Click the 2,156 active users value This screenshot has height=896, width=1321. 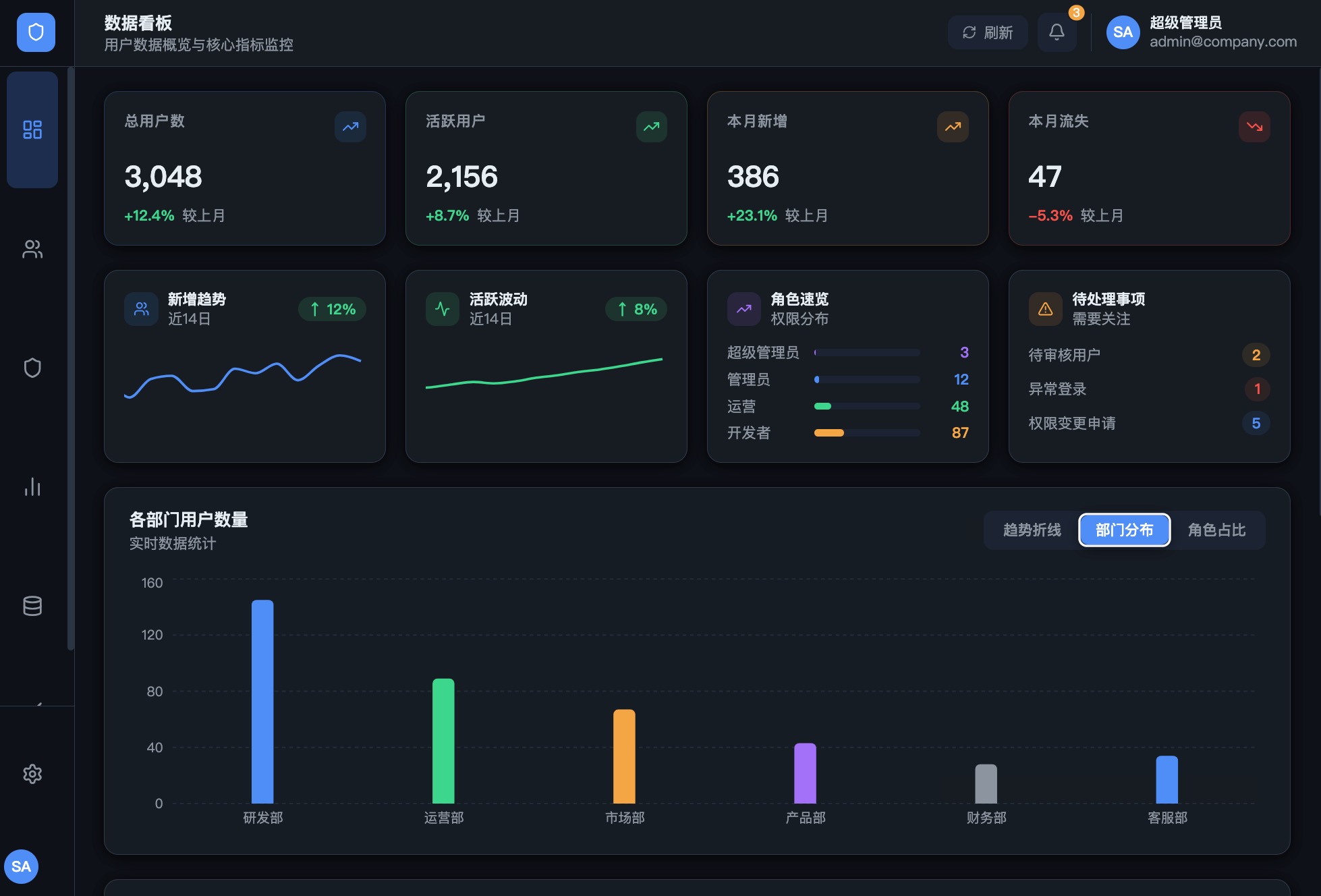pos(461,177)
